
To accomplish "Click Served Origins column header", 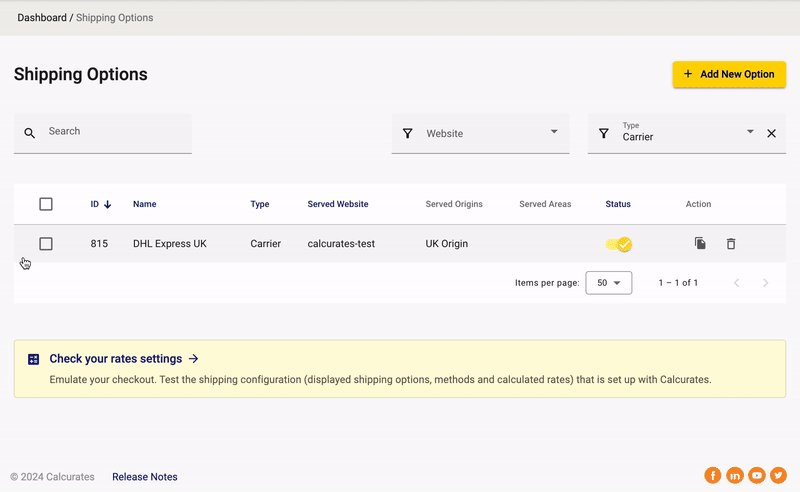I will pyautogui.click(x=454, y=204).
